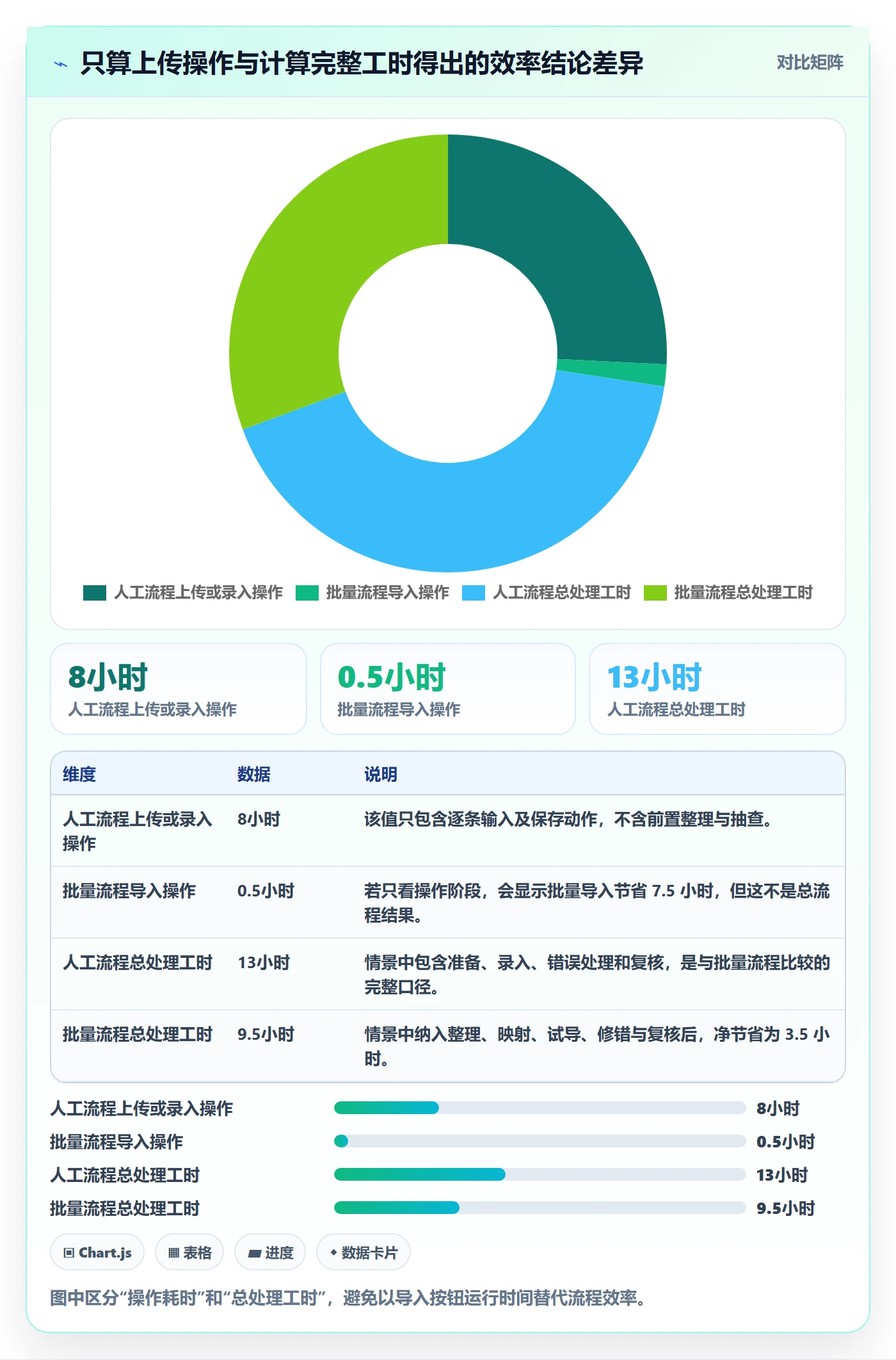Click the 13小时 table cell
Image resolution: width=896 pixels, height=1360 pixels.
point(264,962)
